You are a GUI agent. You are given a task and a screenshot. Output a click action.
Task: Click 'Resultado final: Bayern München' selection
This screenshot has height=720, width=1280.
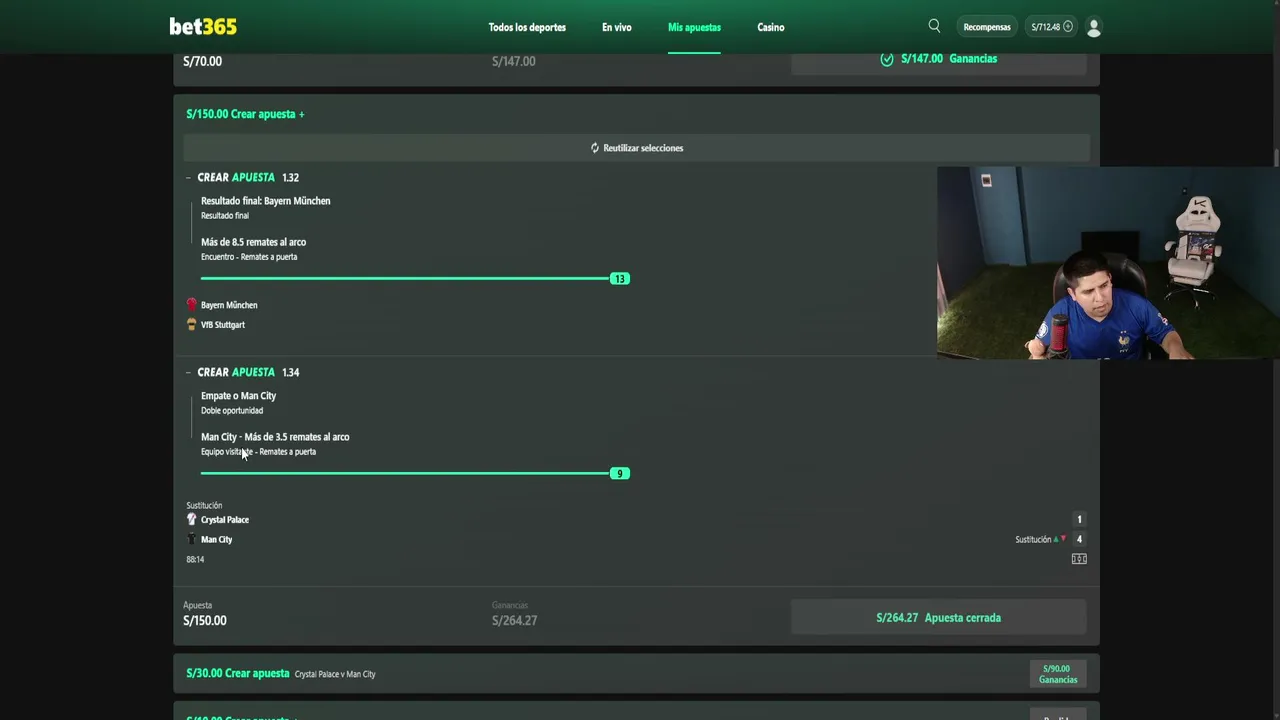tap(265, 201)
